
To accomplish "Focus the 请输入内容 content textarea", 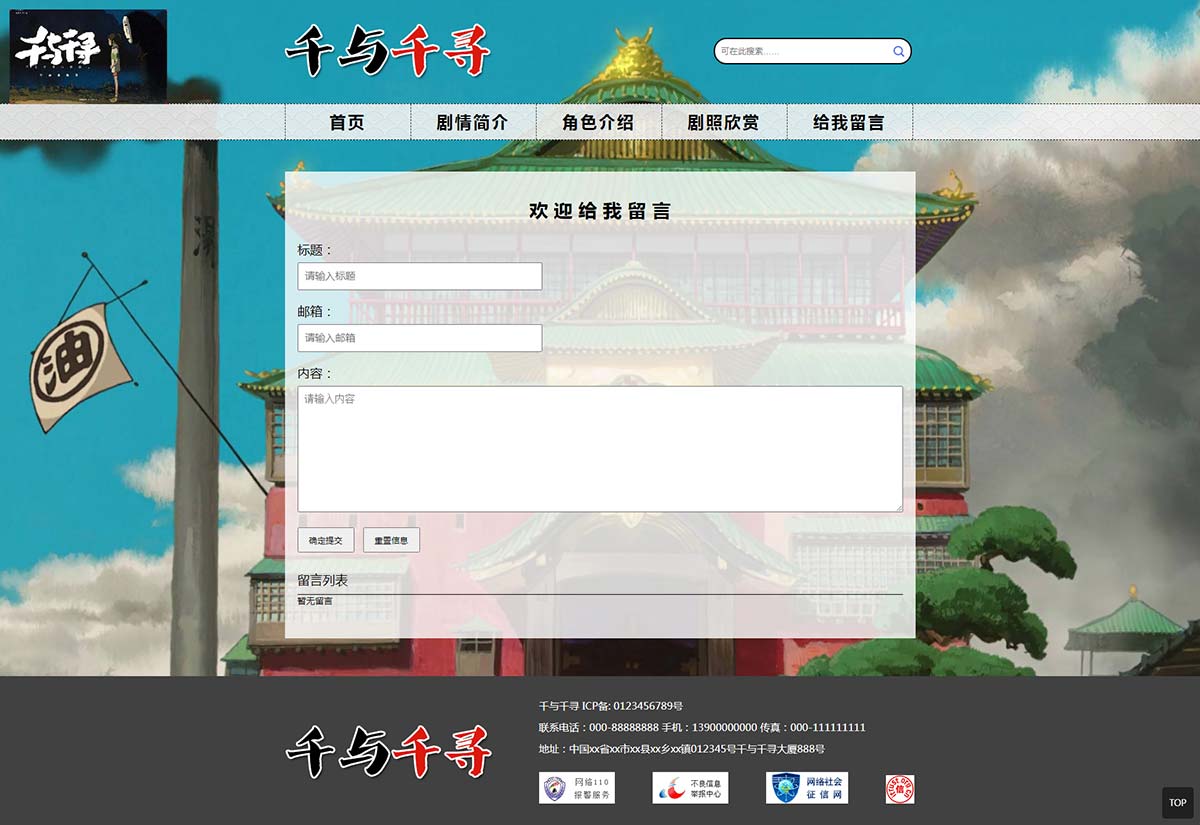I will click(x=600, y=449).
